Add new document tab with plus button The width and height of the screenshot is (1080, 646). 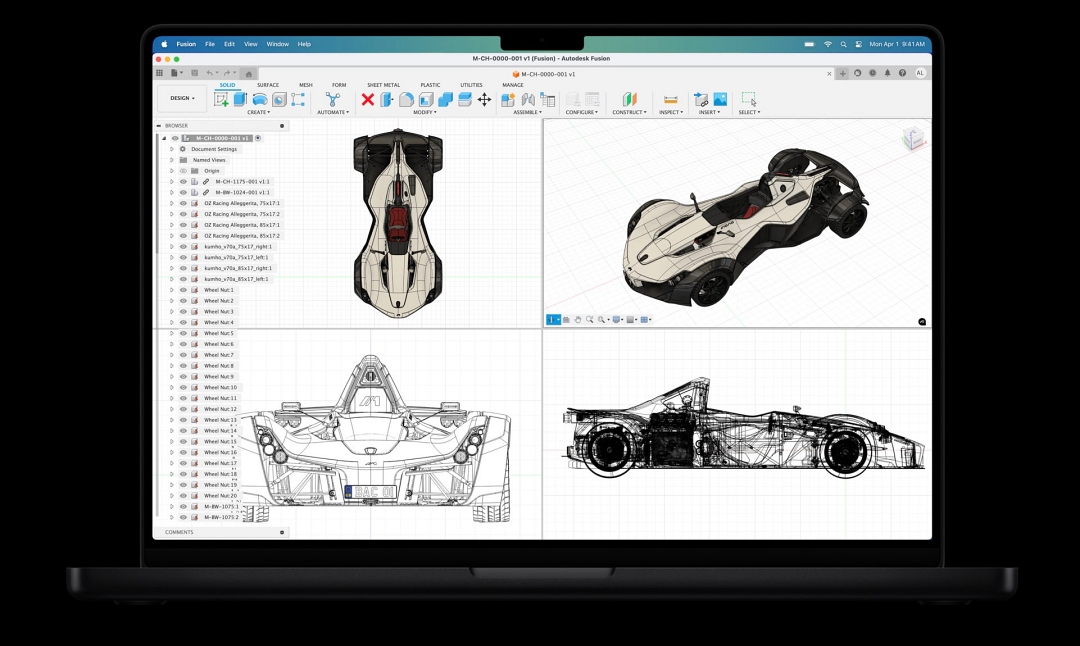pyautogui.click(x=842, y=74)
